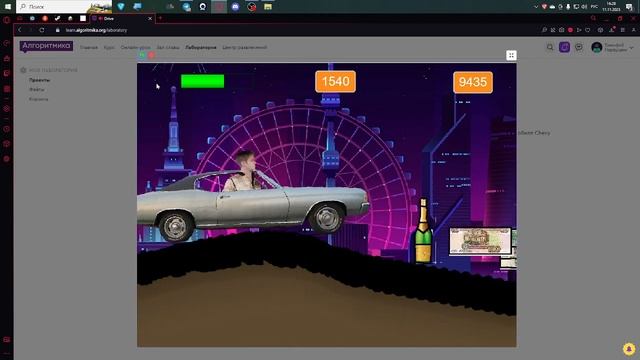The image size is (640, 360).
Task: Click the purple square icon in header
Action: (x=564, y=47)
